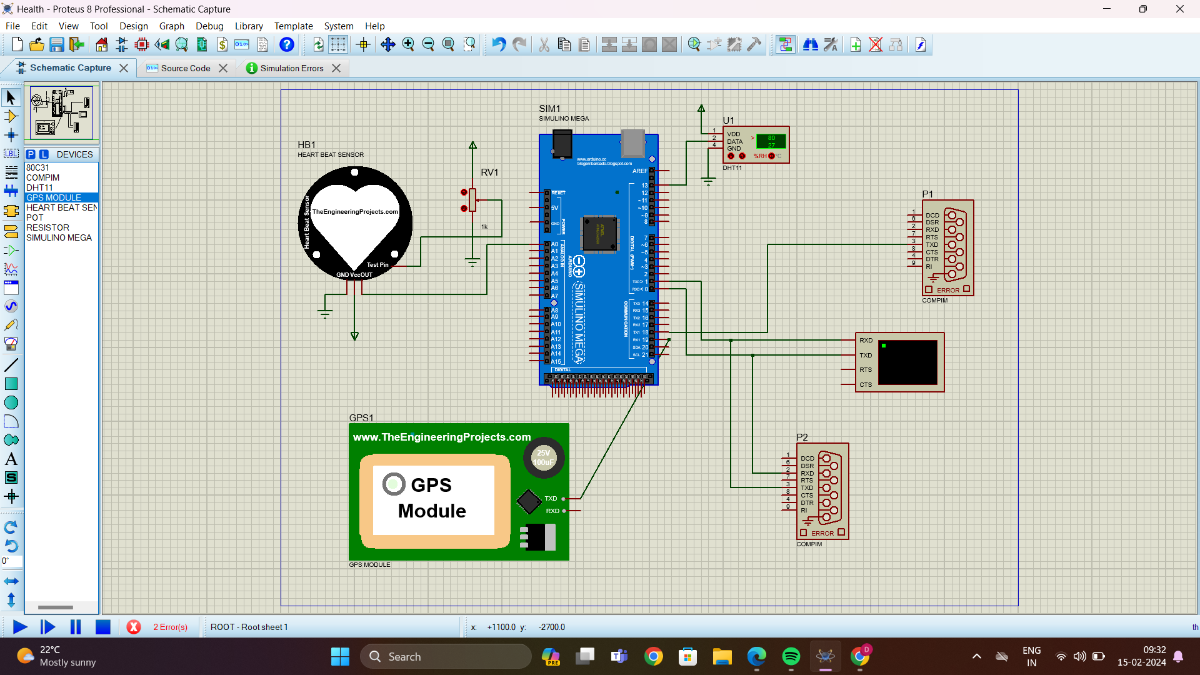Viewport: 1200px width, 675px height.
Task: Pause the simulation
Action: coord(75,627)
